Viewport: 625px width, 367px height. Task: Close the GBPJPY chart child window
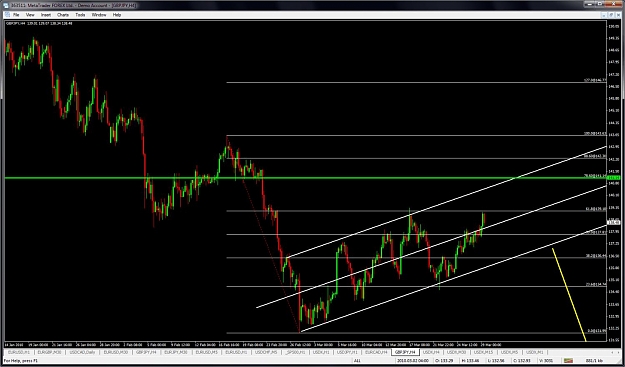click(x=618, y=15)
